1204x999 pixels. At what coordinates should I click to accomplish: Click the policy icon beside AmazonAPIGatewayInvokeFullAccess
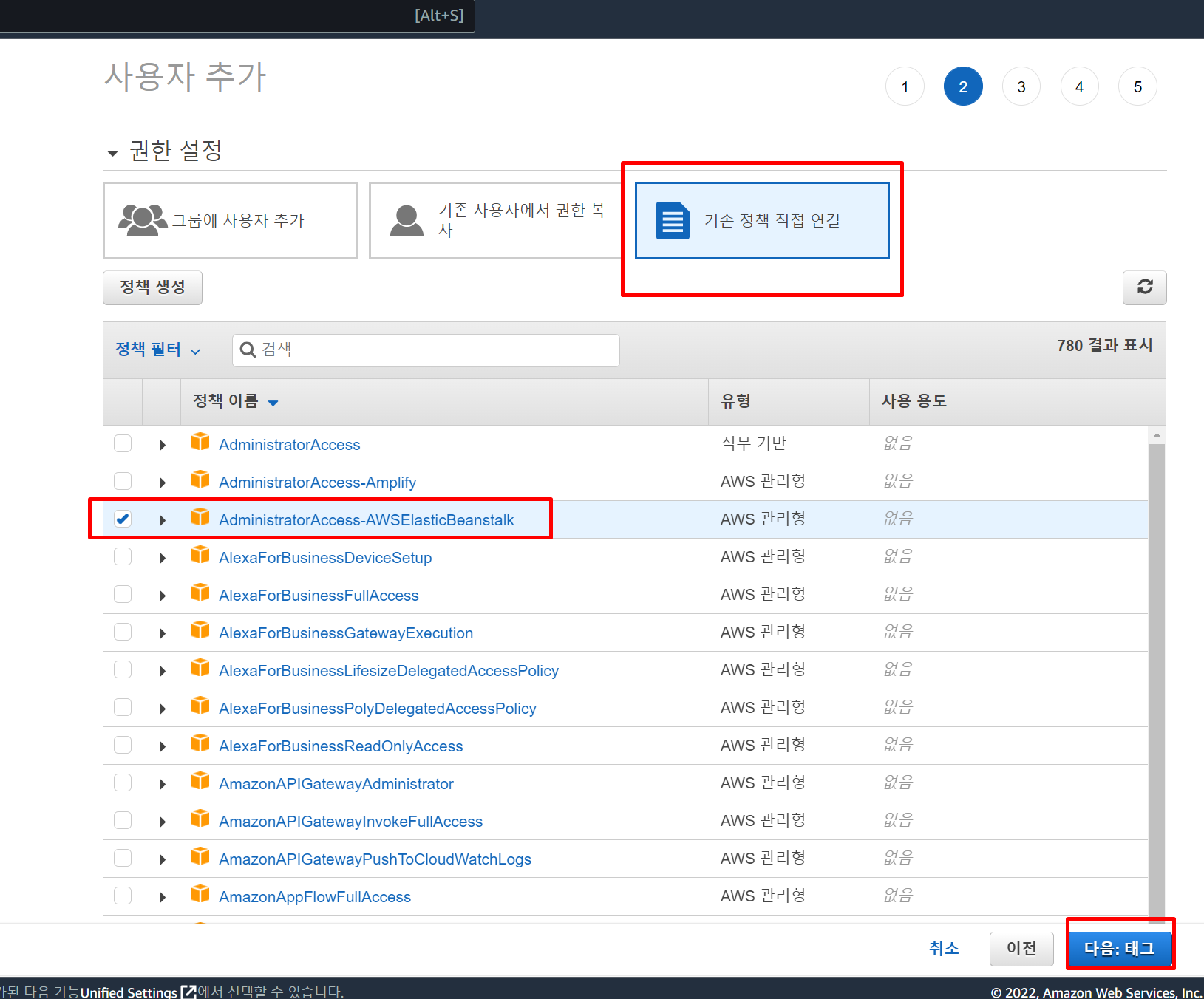[200, 819]
